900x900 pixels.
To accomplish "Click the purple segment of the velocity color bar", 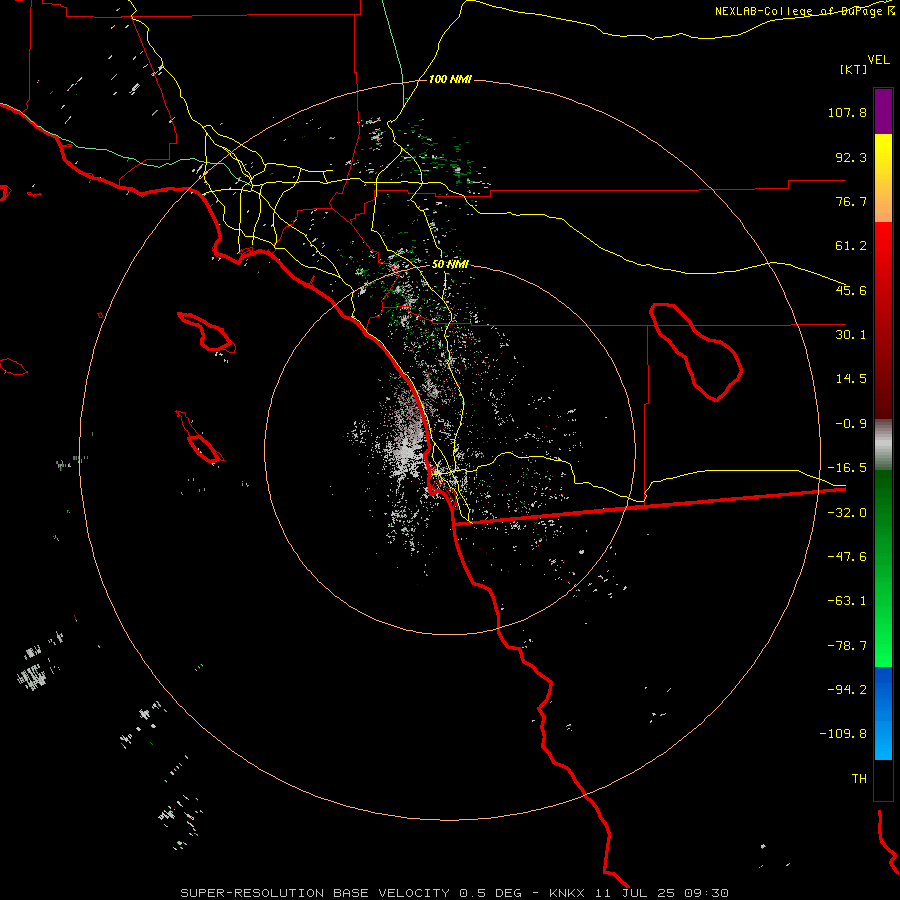I will 883,111.
